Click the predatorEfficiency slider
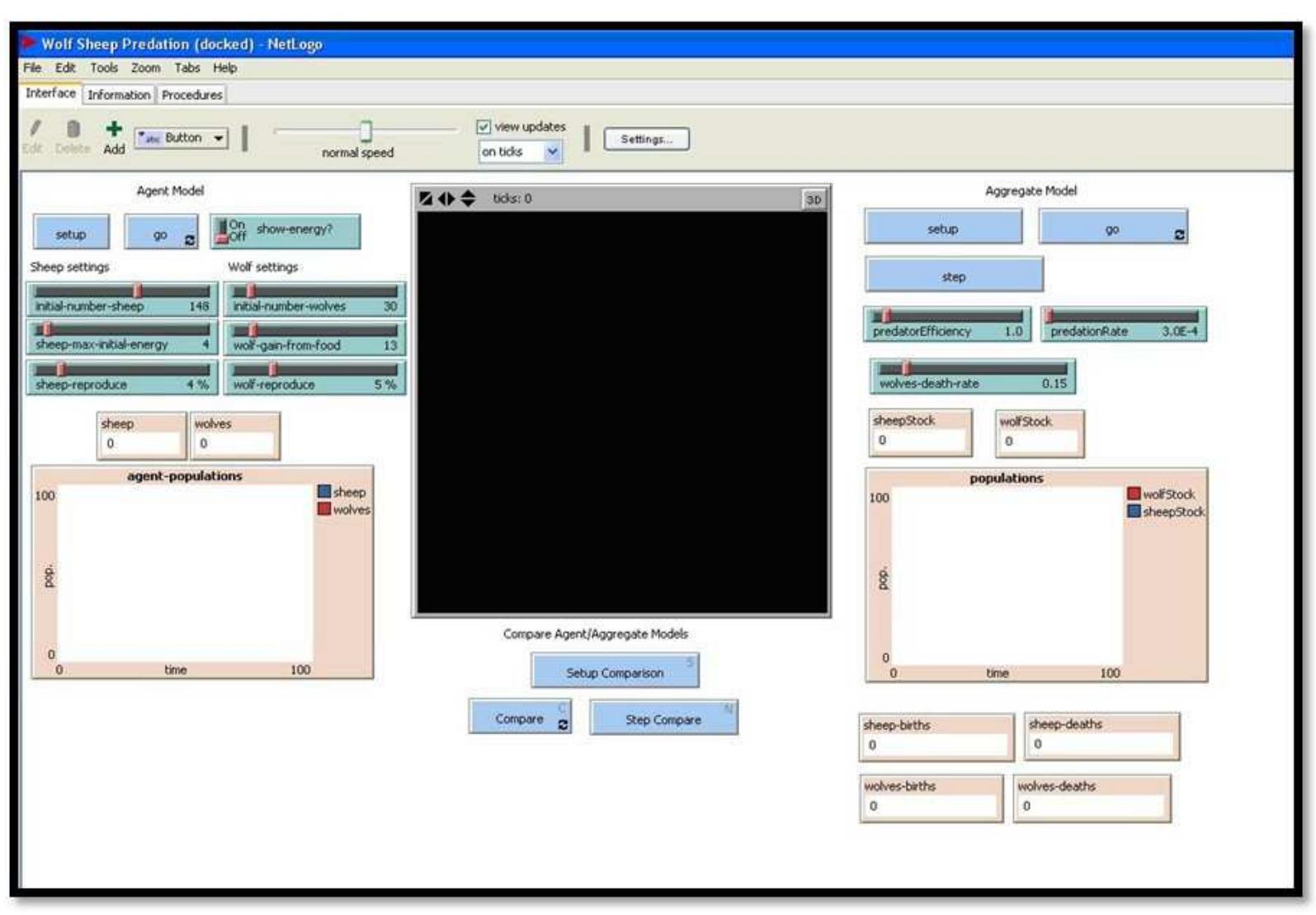Viewport: 1316px width, 915px height. pos(947,323)
